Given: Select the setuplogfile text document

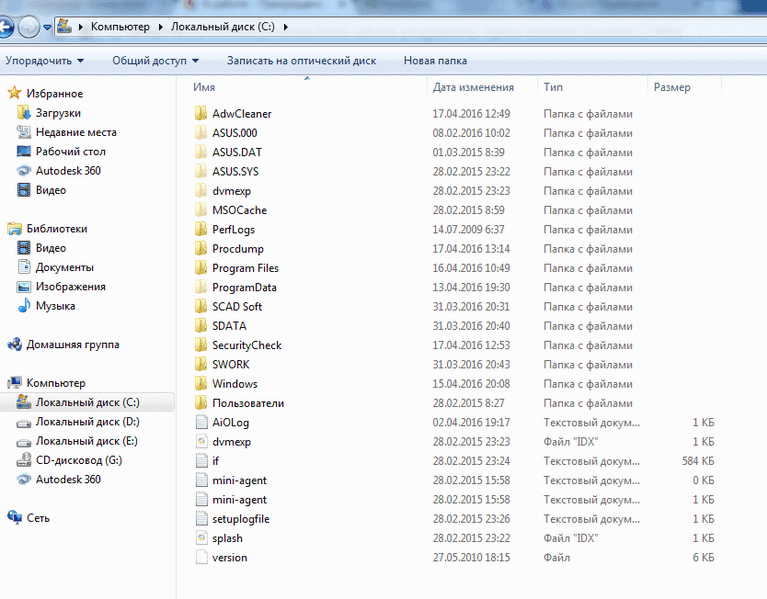Looking at the screenshot, I should 241,519.
